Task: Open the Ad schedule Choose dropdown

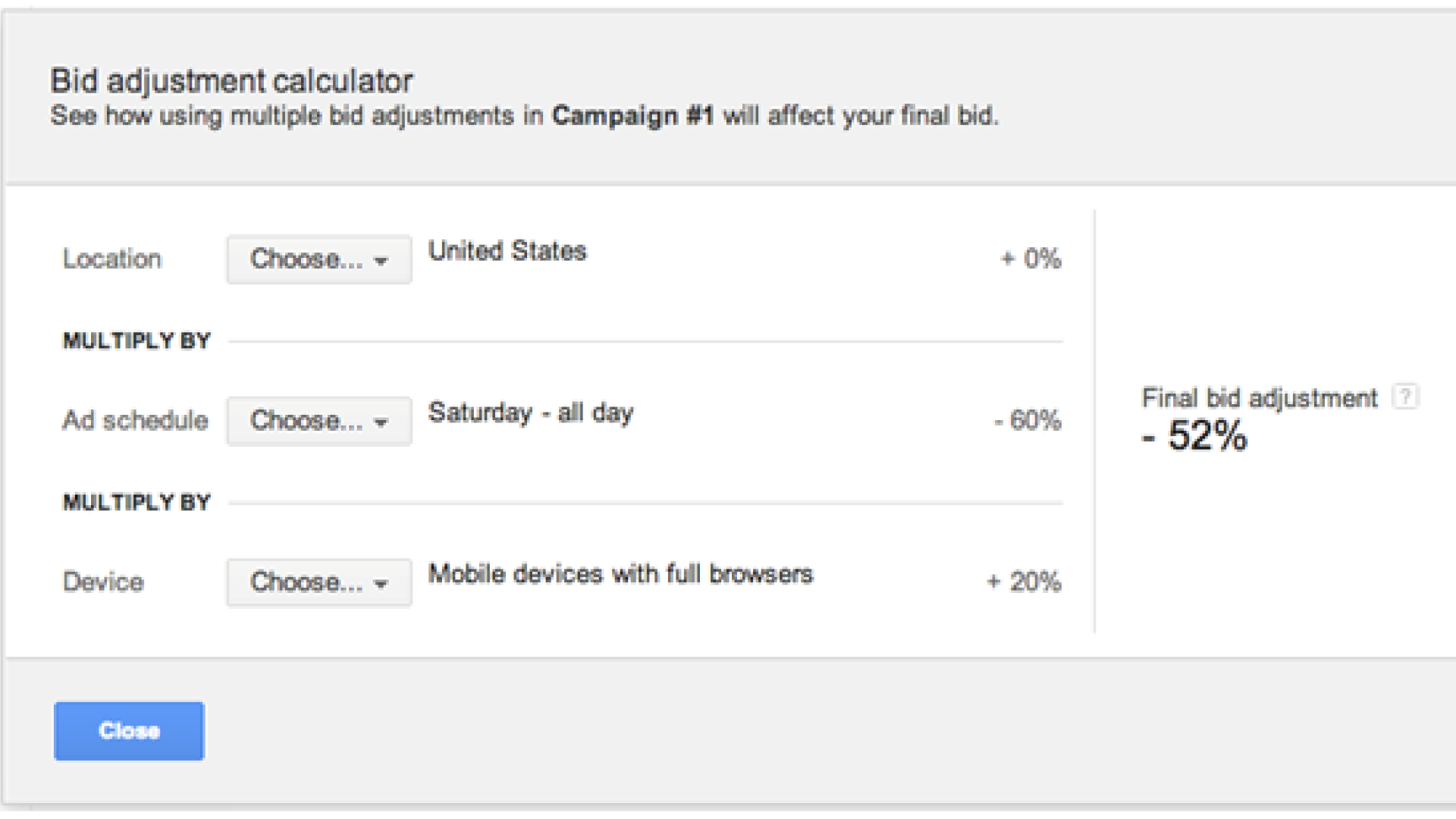Action: (x=319, y=421)
